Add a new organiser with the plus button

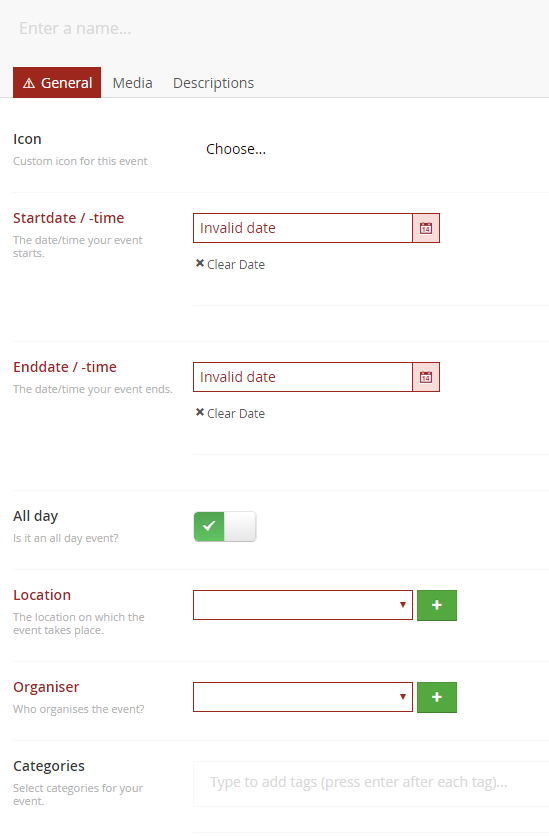point(437,697)
